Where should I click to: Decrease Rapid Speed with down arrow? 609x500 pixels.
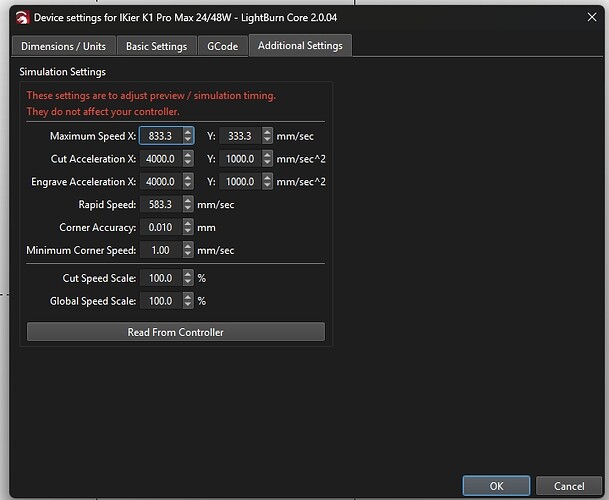click(x=188, y=208)
